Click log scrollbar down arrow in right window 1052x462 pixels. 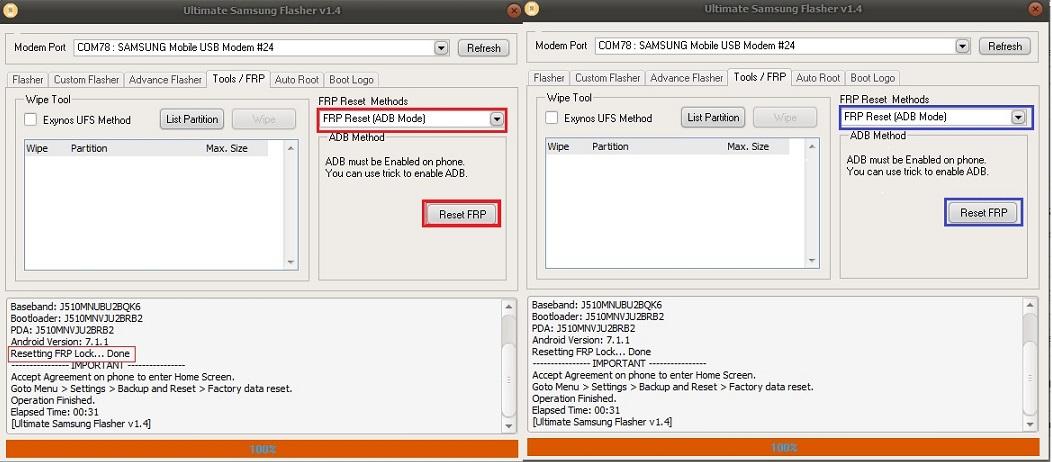[1031, 424]
